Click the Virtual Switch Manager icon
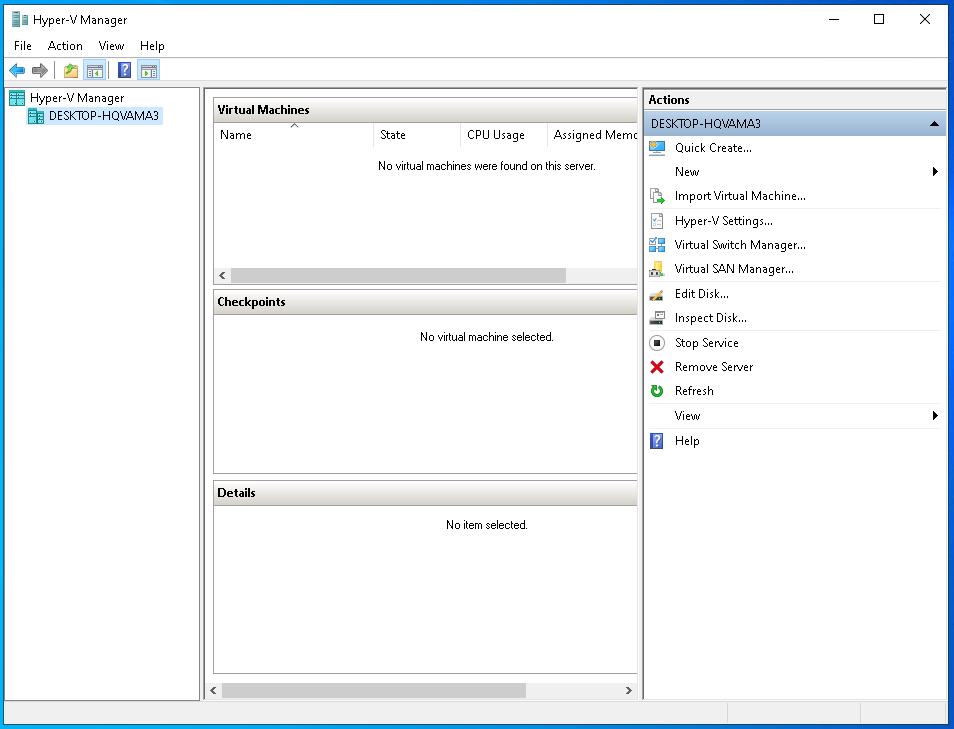The height and width of the screenshot is (729, 954). coord(657,245)
